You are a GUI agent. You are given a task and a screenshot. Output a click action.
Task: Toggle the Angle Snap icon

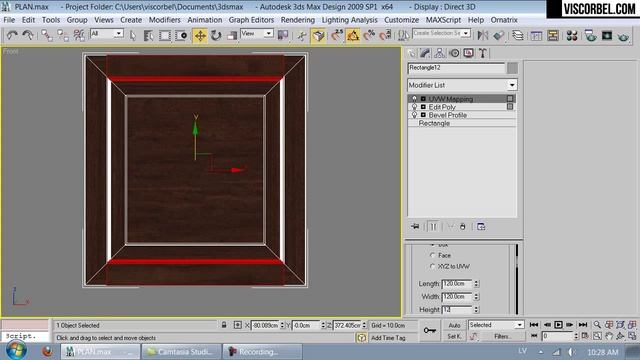tap(353, 36)
